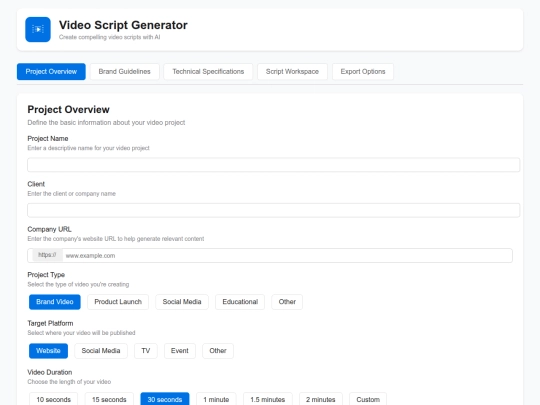Click the Project Type label

46,275
